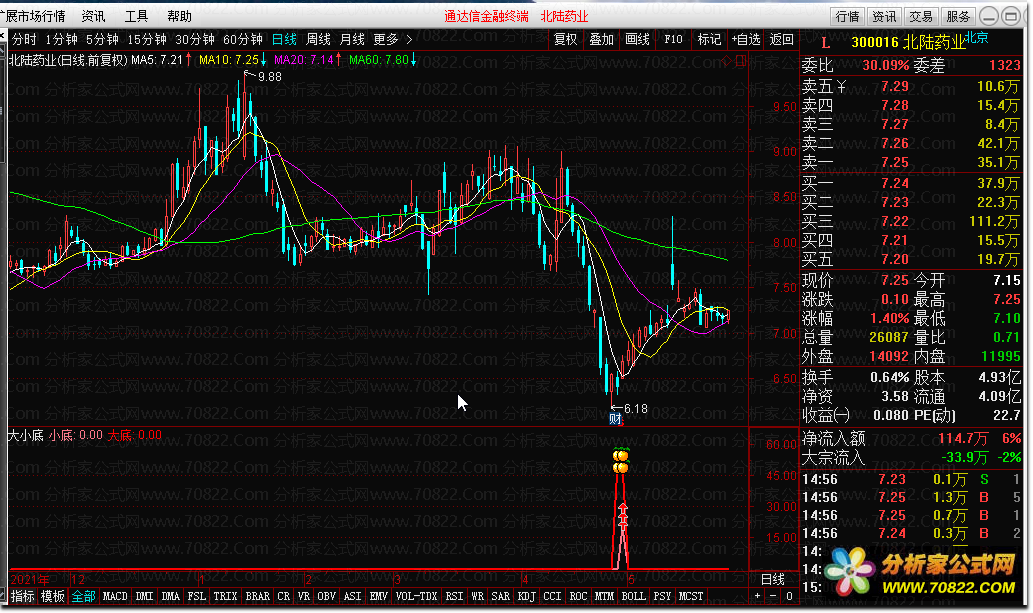This screenshot has width=1033, height=613.
Task: Click the minus zoom-out button at chart bottom
Action: tap(773, 596)
